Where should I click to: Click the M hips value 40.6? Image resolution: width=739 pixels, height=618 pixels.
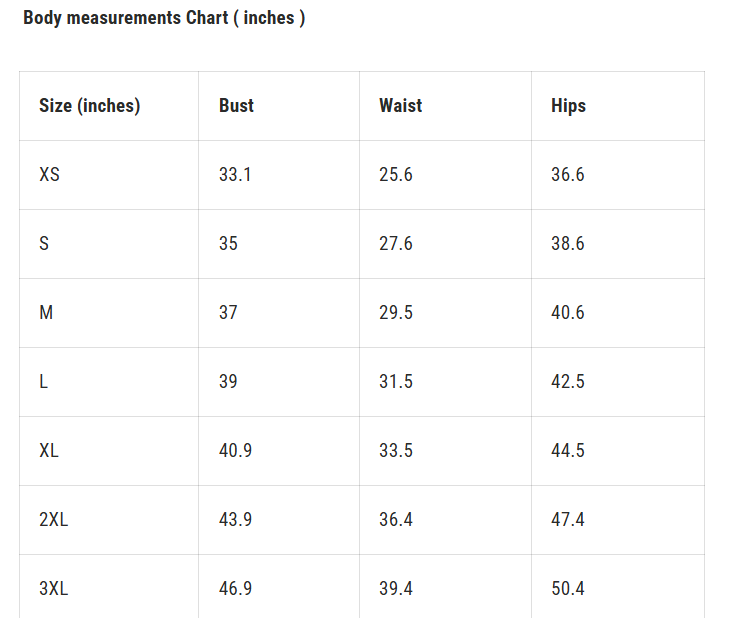pyautogui.click(x=567, y=312)
